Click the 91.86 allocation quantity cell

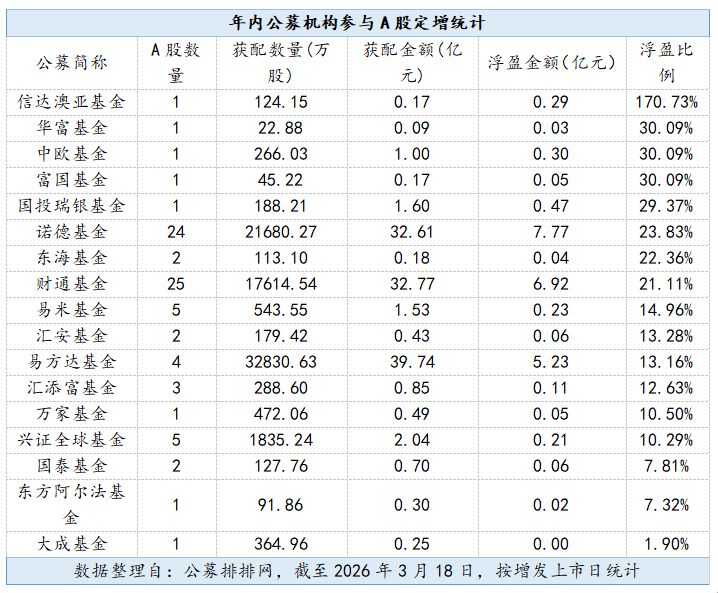click(x=280, y=506)
